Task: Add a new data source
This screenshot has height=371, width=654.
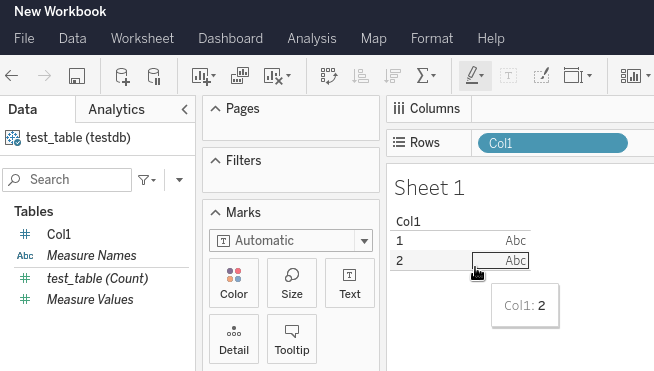Action: (122, 76)
